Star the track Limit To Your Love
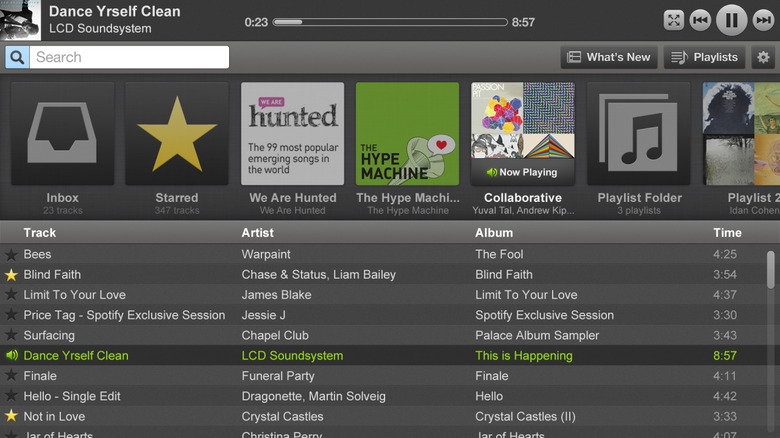The width and height of the screenshot is (780, 438). pyautogui.click(x=11, y=295)
